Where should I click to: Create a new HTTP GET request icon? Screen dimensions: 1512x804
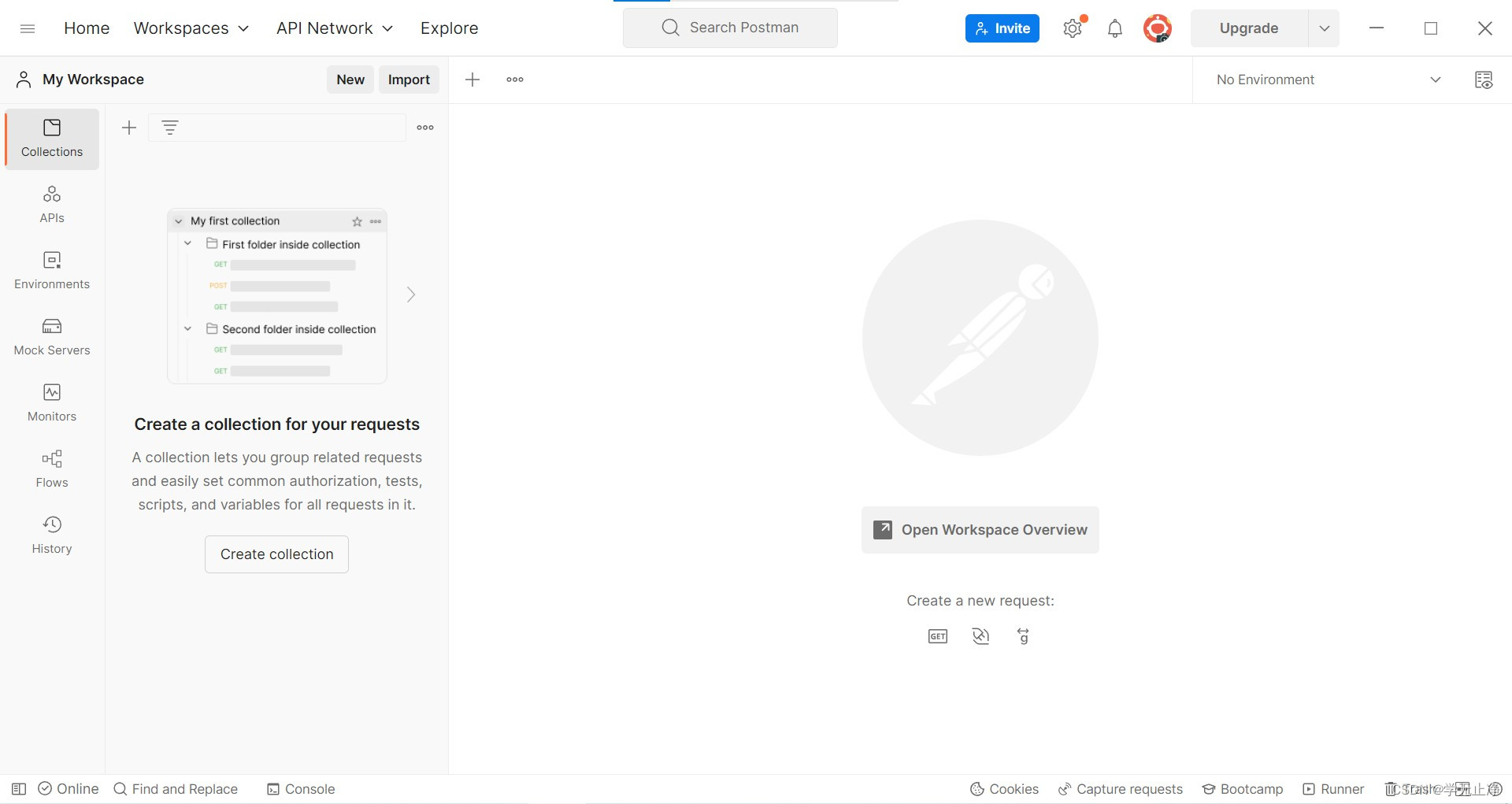coord(938,636)
